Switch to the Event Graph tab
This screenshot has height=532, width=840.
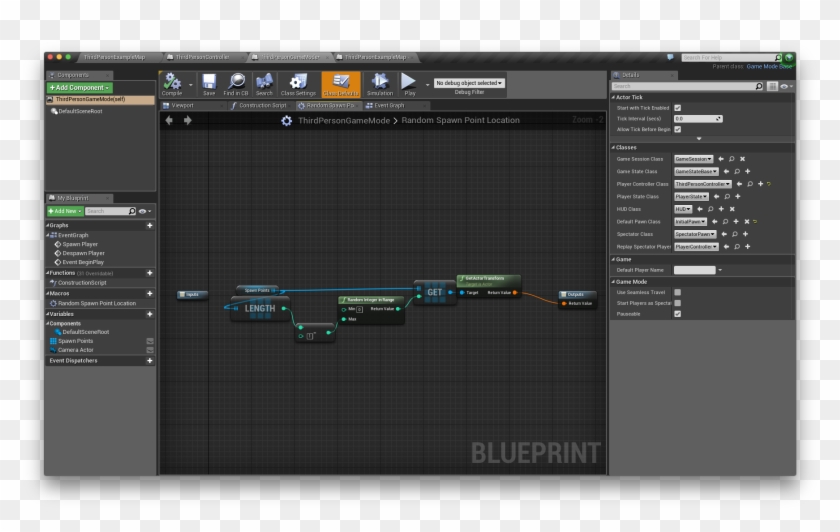point(386,105)
